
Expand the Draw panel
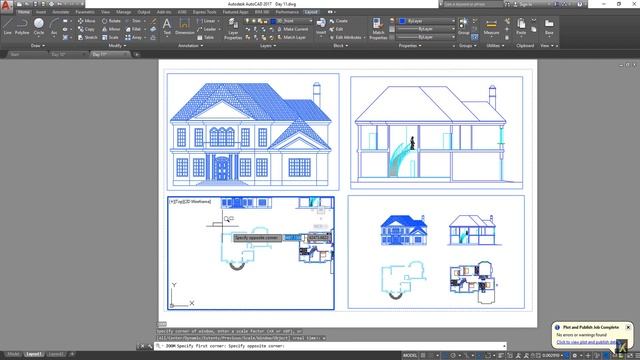38,46
